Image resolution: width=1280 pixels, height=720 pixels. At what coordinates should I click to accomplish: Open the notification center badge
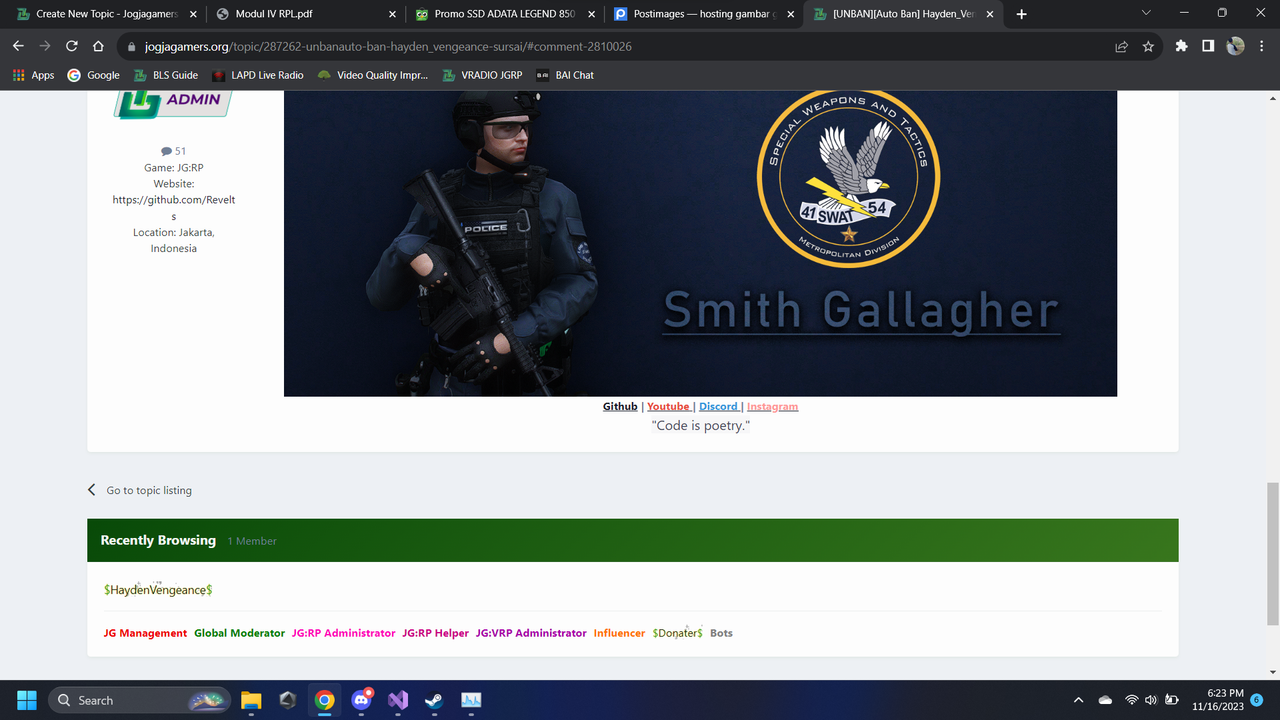pos(1257,700)
